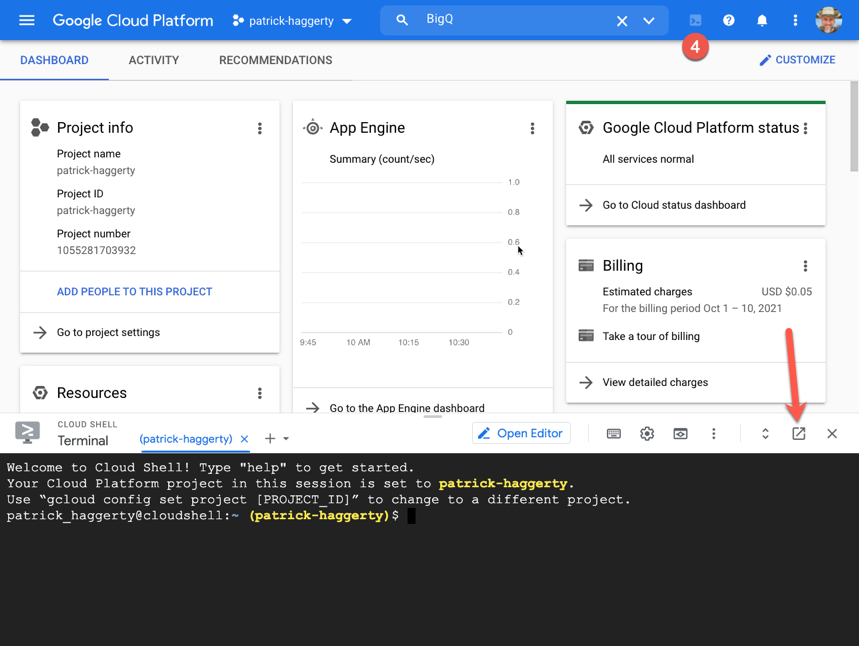Open the Project info card options menu
Viewport: 859px width, 646px height.
(260, 128)
